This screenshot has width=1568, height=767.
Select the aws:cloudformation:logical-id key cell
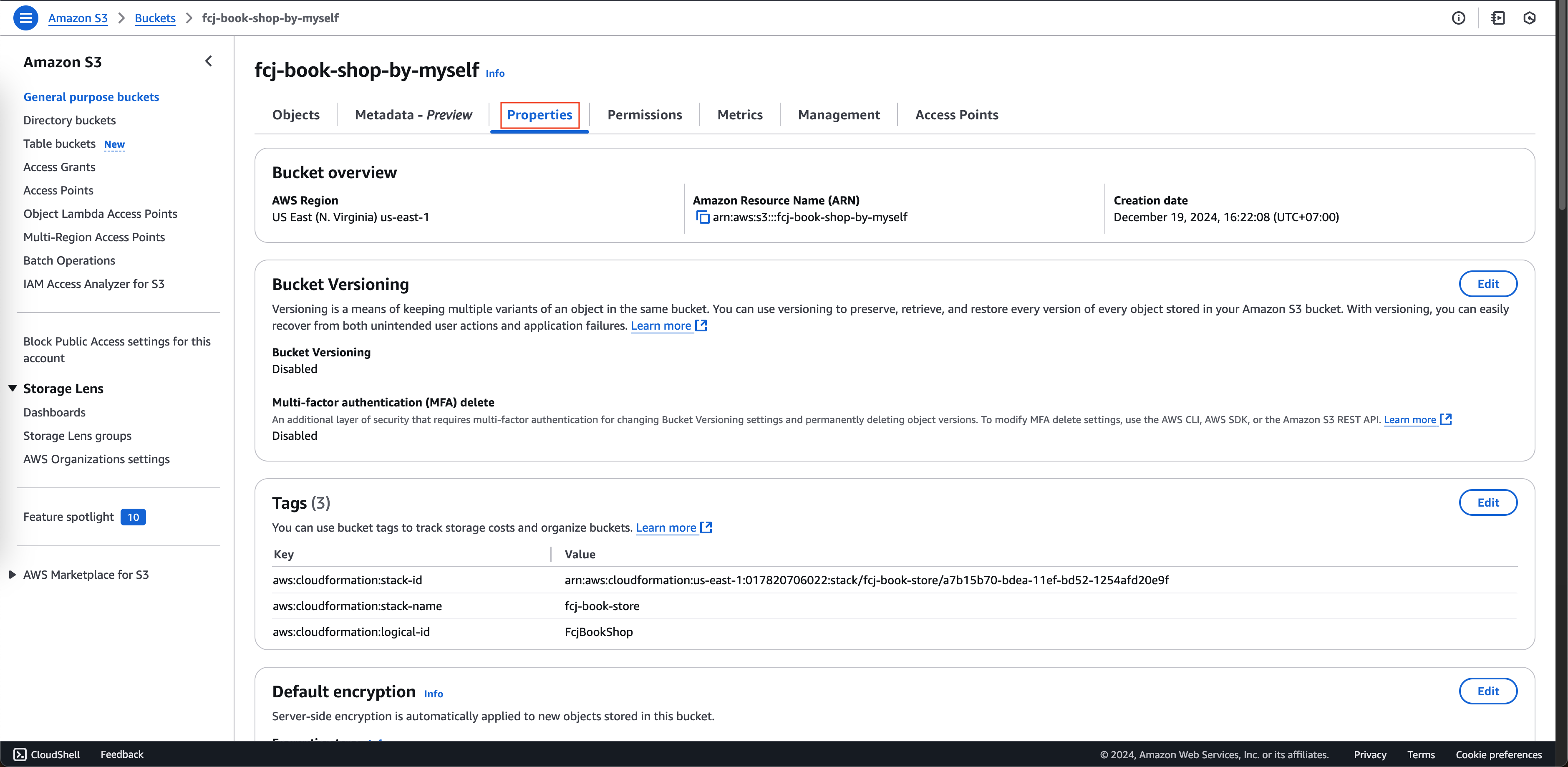click(351, 632)
